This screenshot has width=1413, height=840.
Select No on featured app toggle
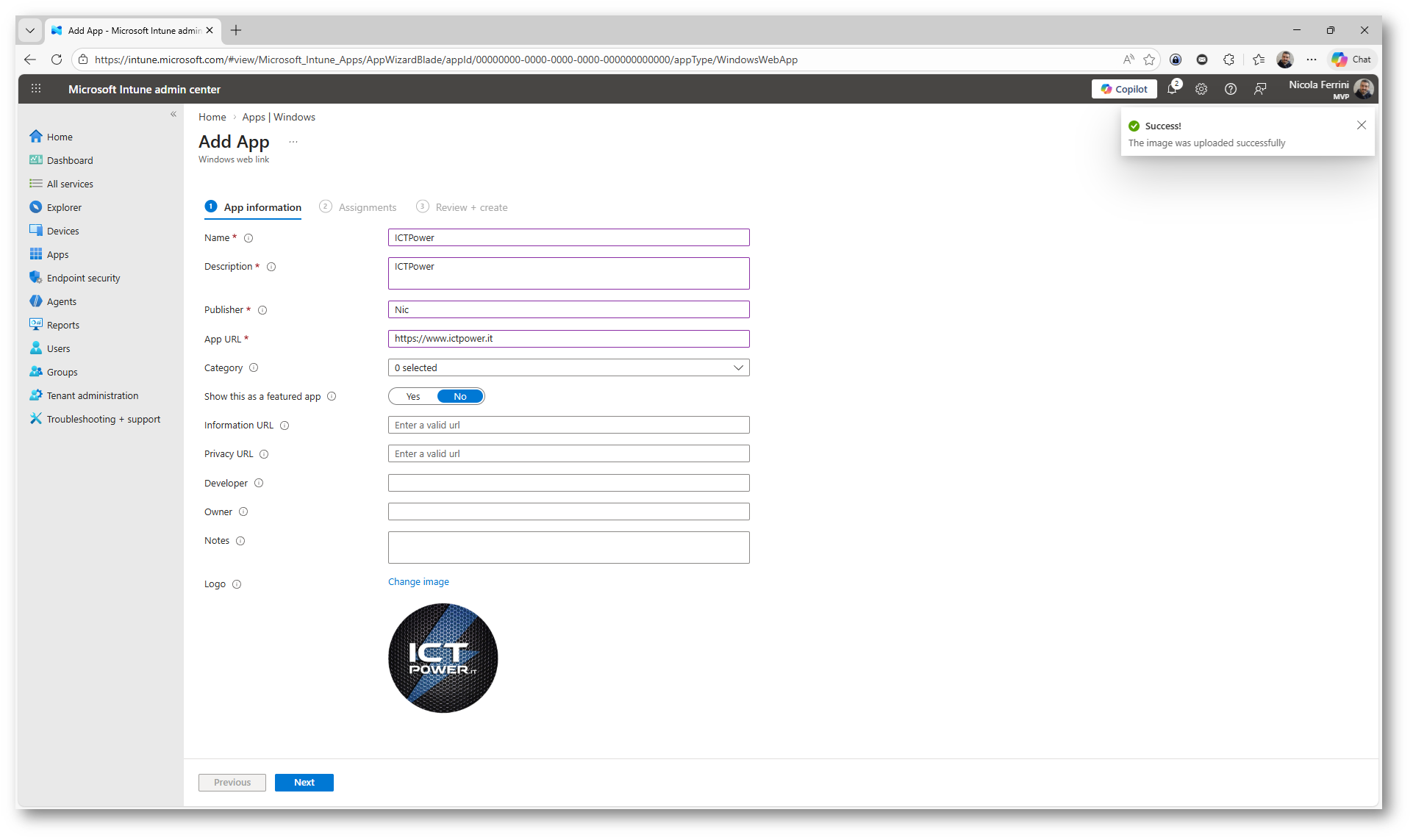tap(460, 396)
